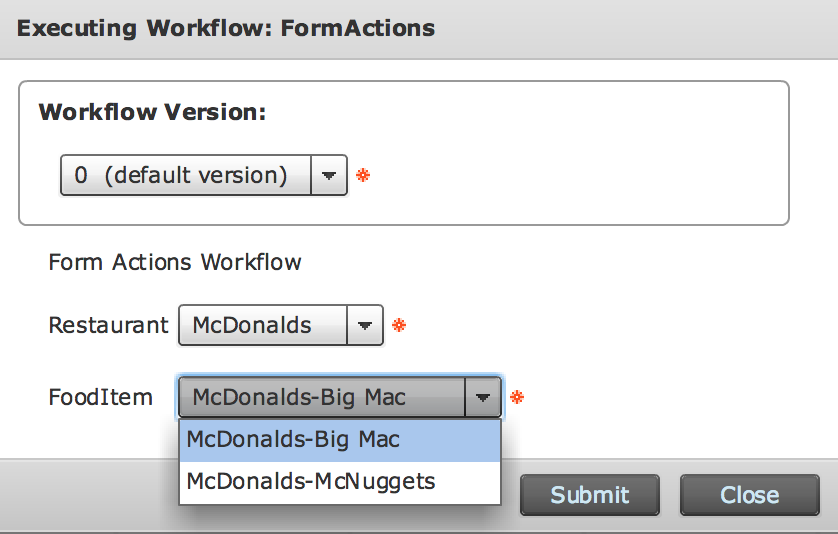Click the FoodItem field showing McDonalds-Big Mac
Screen dimensions: 838x534
321,397
